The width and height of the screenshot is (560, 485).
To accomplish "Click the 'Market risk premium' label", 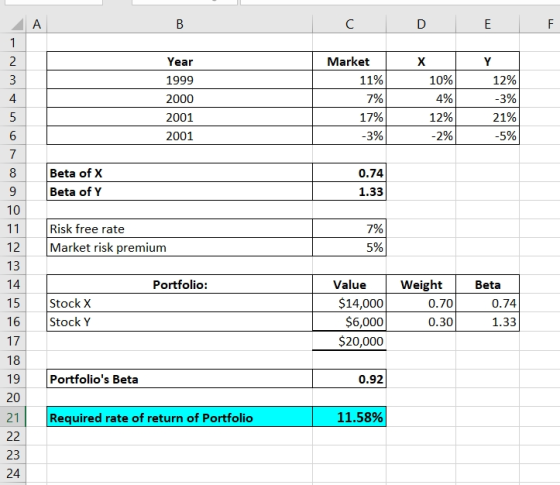I will (x=179, y=247).
